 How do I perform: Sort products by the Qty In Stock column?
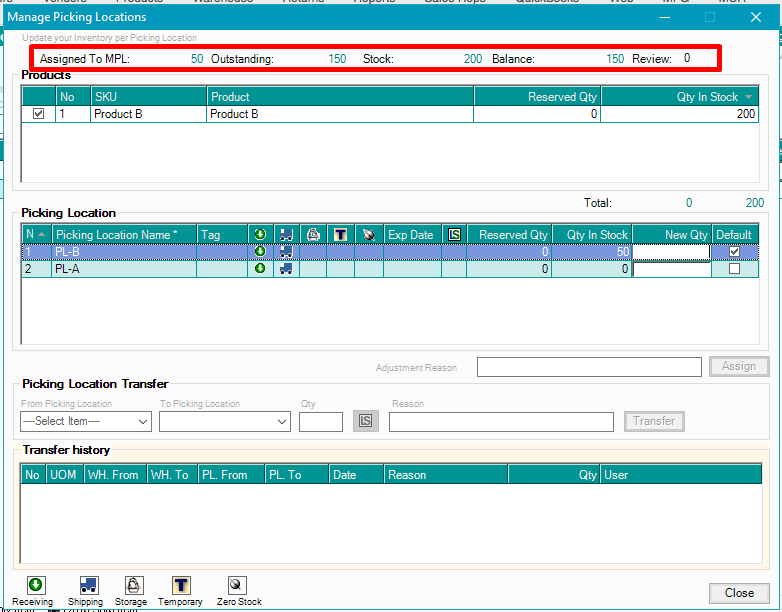tap(680, 97)
